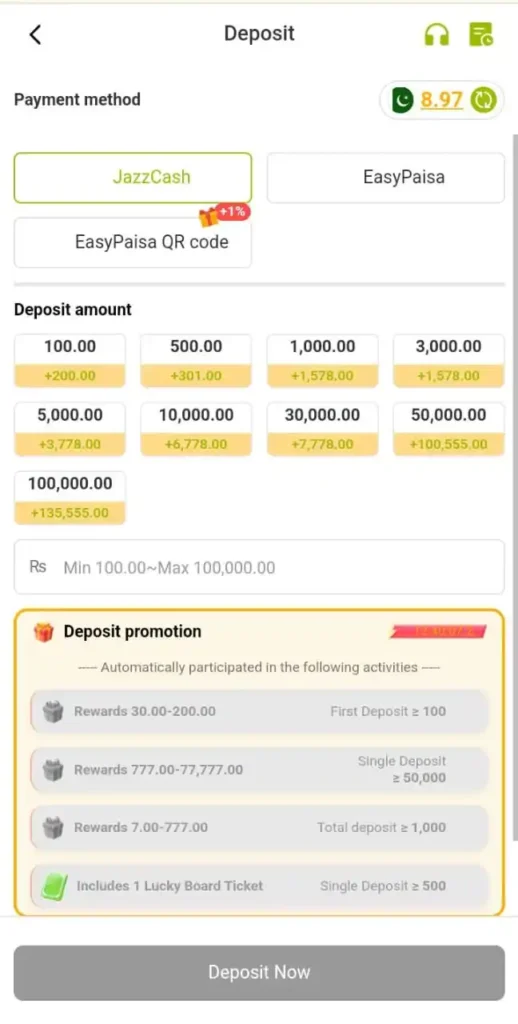This screenshot has width=518, height=1024.
Task: Select the 100.00 deposit amount
Action: 70,360
